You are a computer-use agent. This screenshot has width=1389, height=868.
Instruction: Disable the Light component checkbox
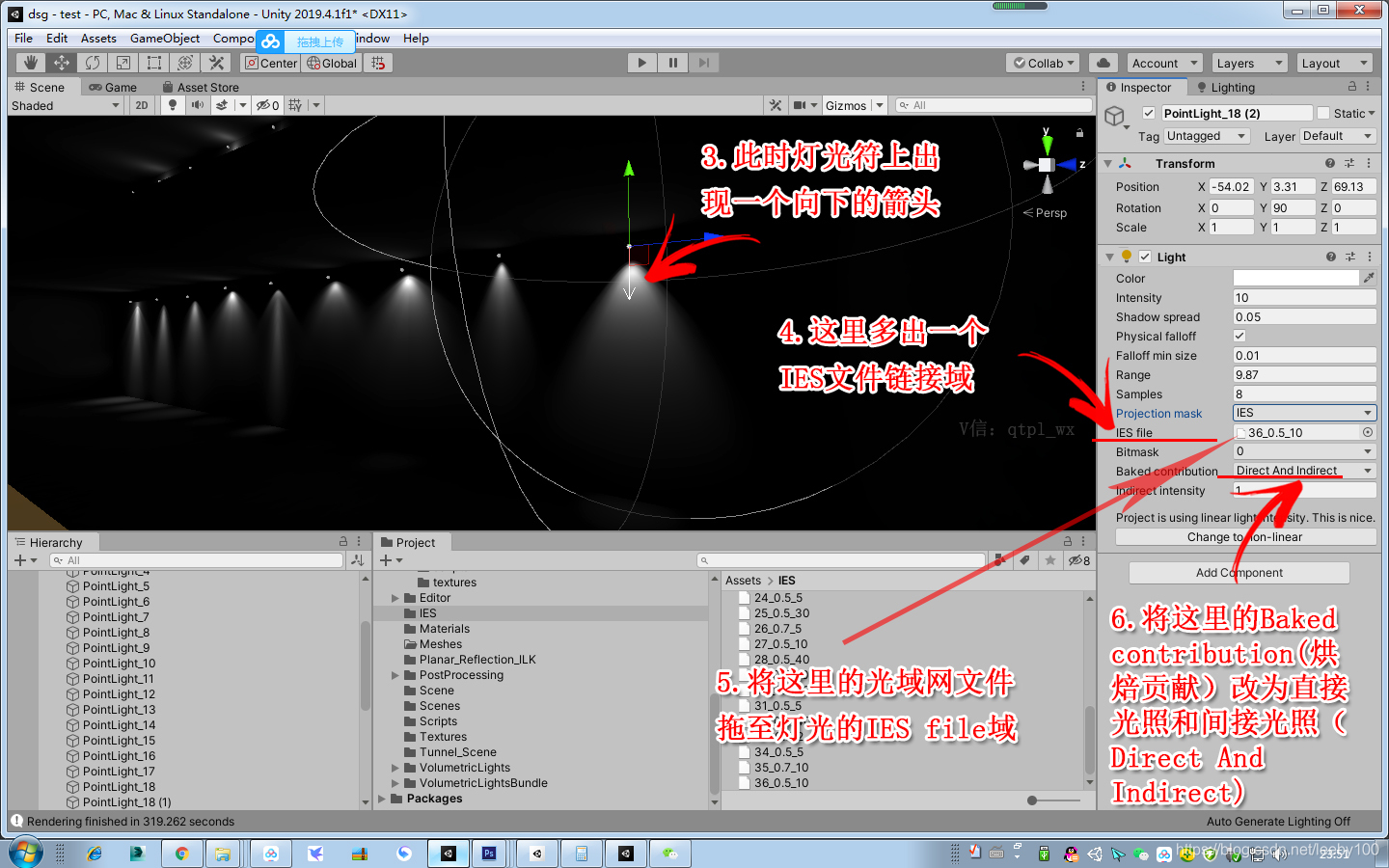pyautogui.click(x=1145, y=257)
